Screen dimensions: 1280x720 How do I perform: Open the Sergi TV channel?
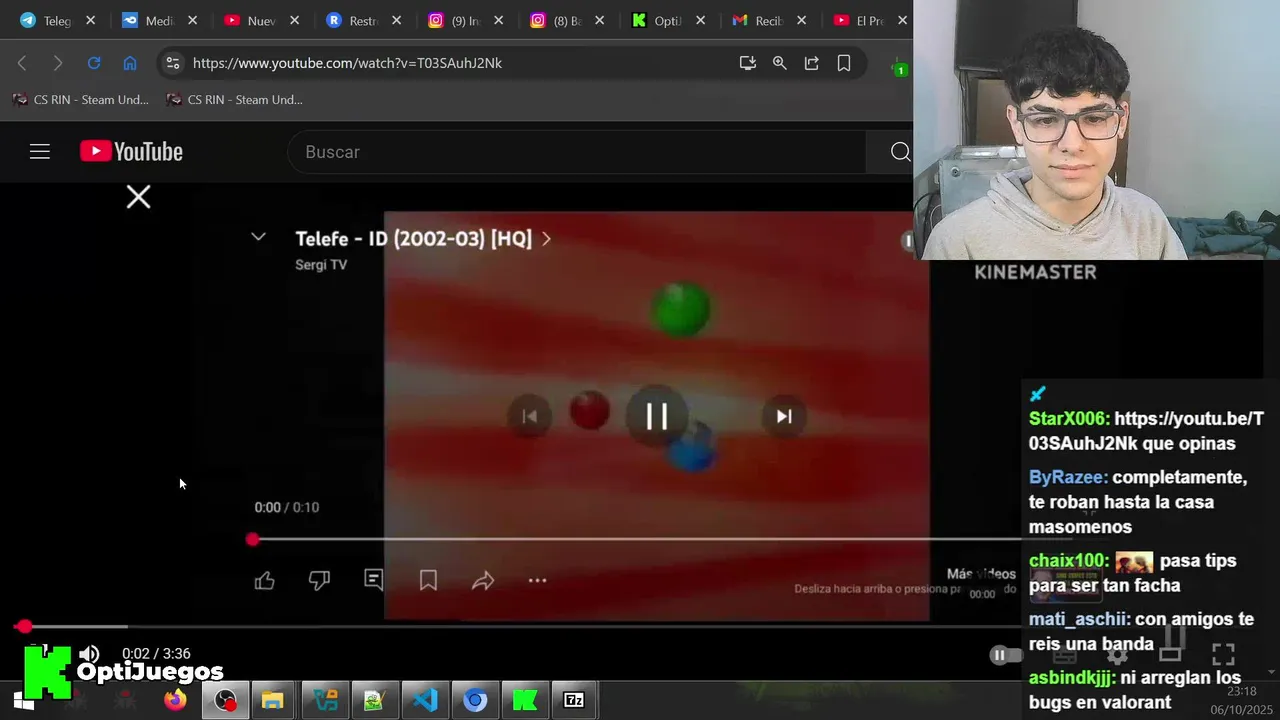[321, 265]
